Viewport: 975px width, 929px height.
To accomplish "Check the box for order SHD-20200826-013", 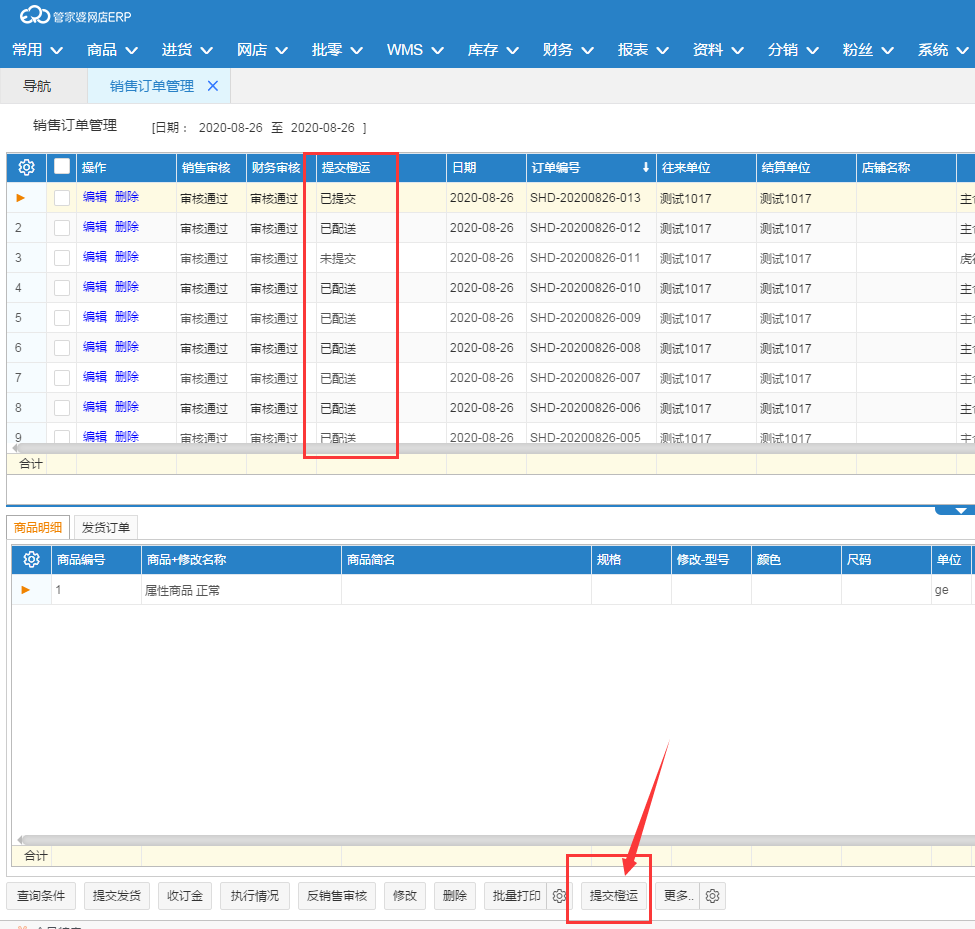I will (x=62, y=198).
